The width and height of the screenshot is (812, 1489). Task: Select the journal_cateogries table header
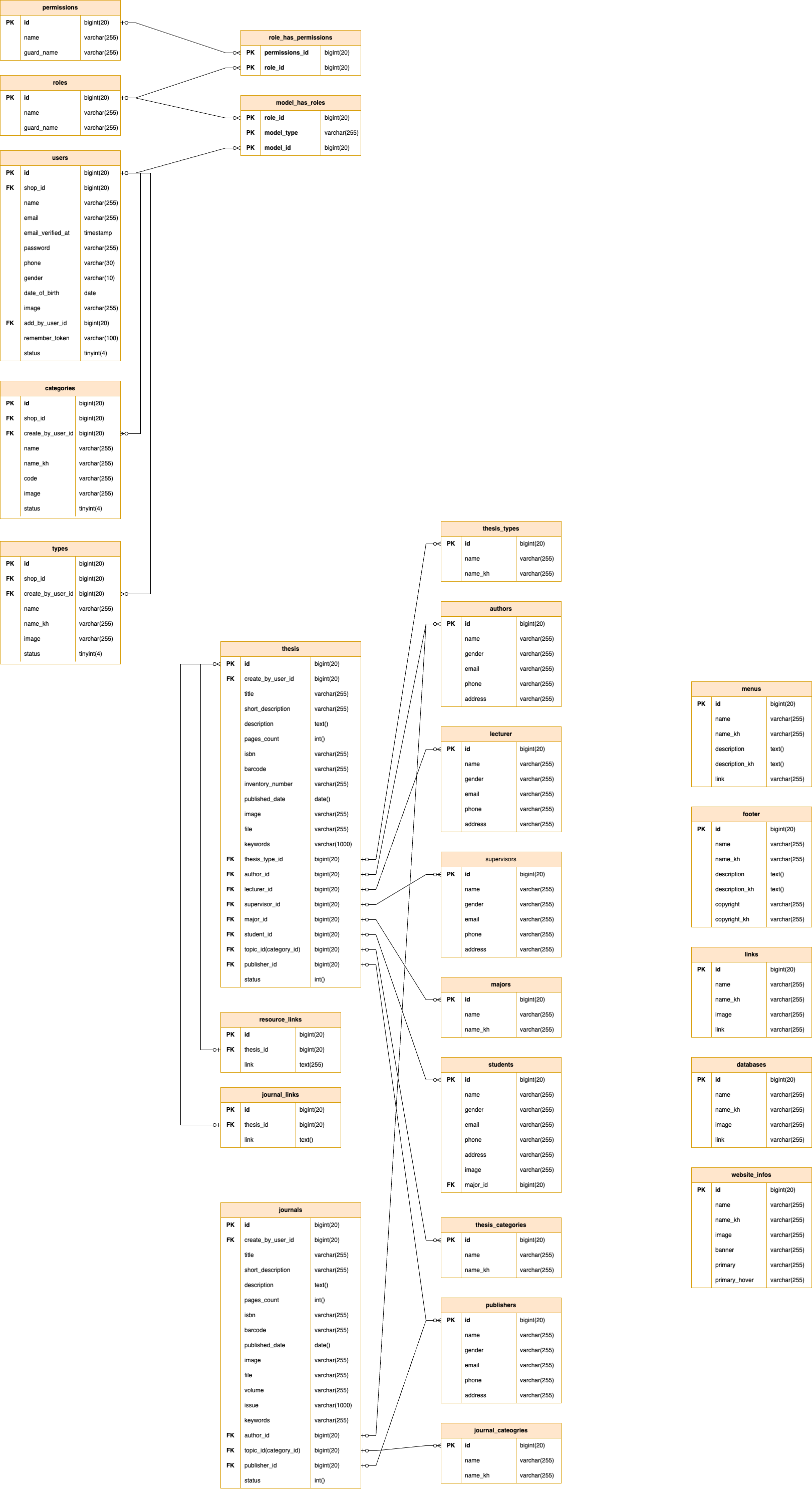pyautogui.click(x=500, y=1430)
